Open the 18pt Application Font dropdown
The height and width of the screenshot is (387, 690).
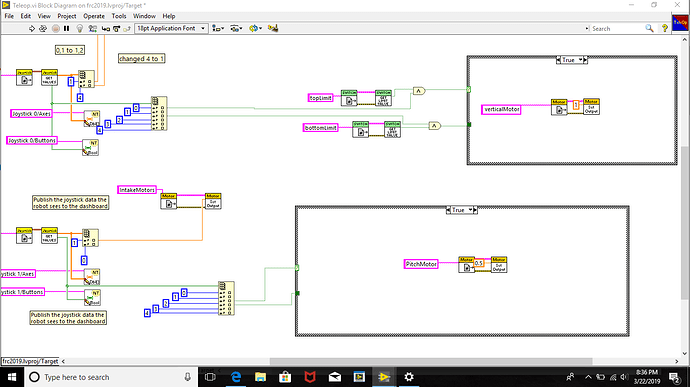coord(171,28)
